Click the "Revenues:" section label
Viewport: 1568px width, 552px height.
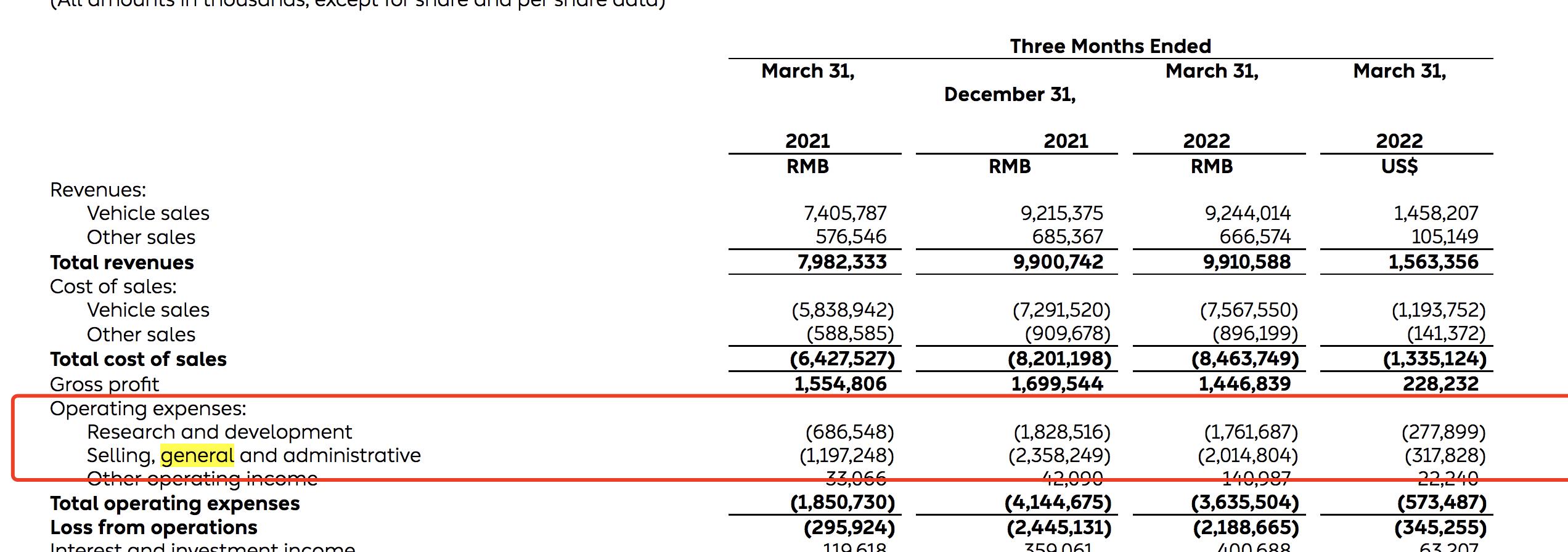[98, 190]
